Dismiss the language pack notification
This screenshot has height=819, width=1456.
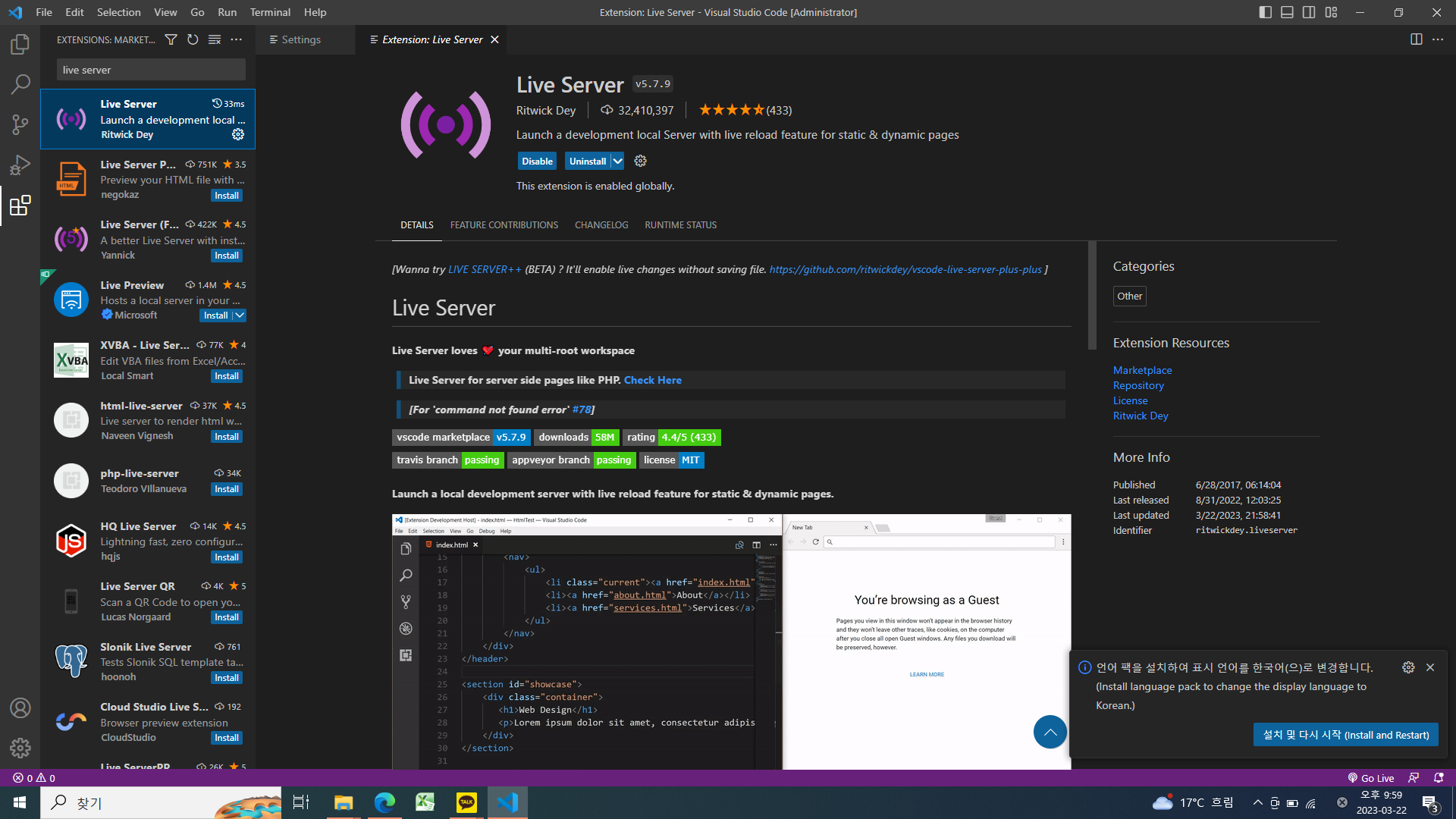coord(1430,667)
